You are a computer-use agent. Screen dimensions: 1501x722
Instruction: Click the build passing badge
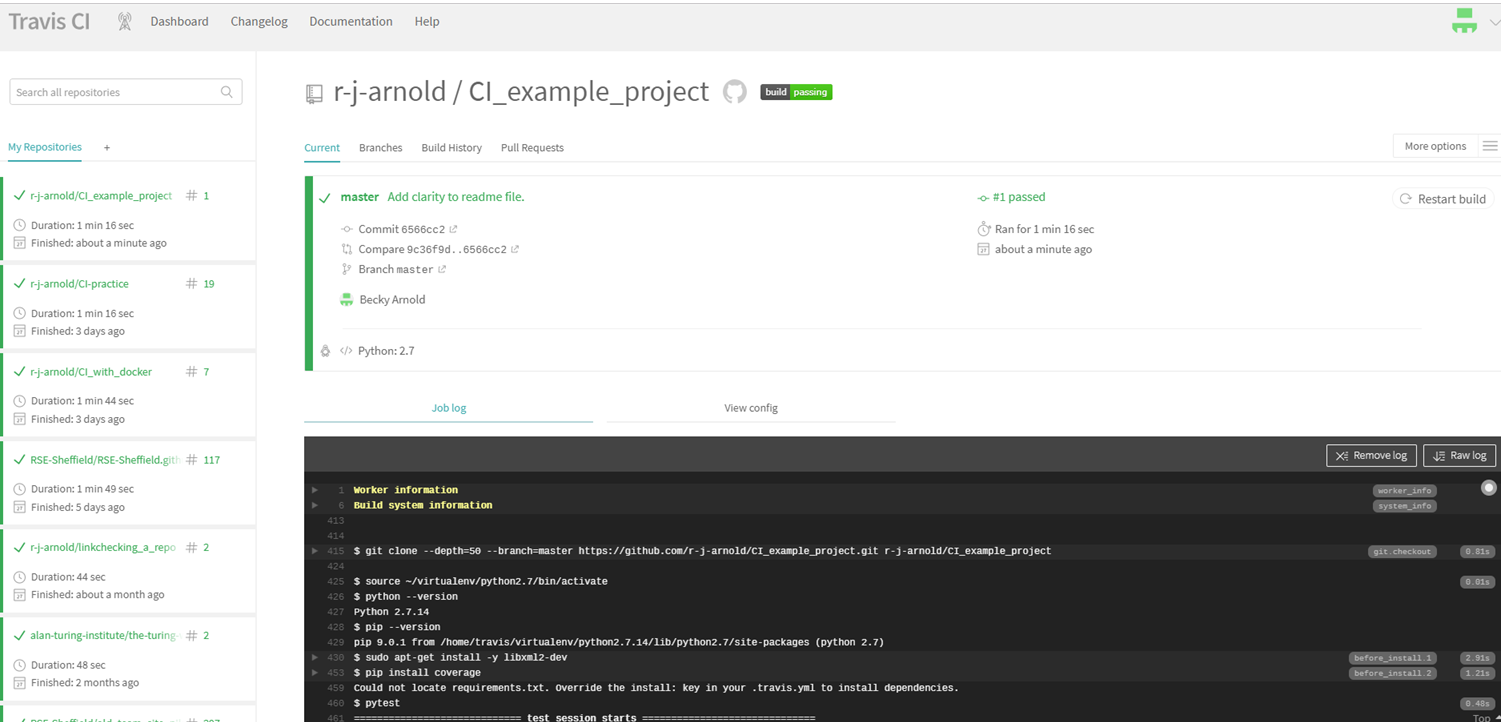click(796, 92)
